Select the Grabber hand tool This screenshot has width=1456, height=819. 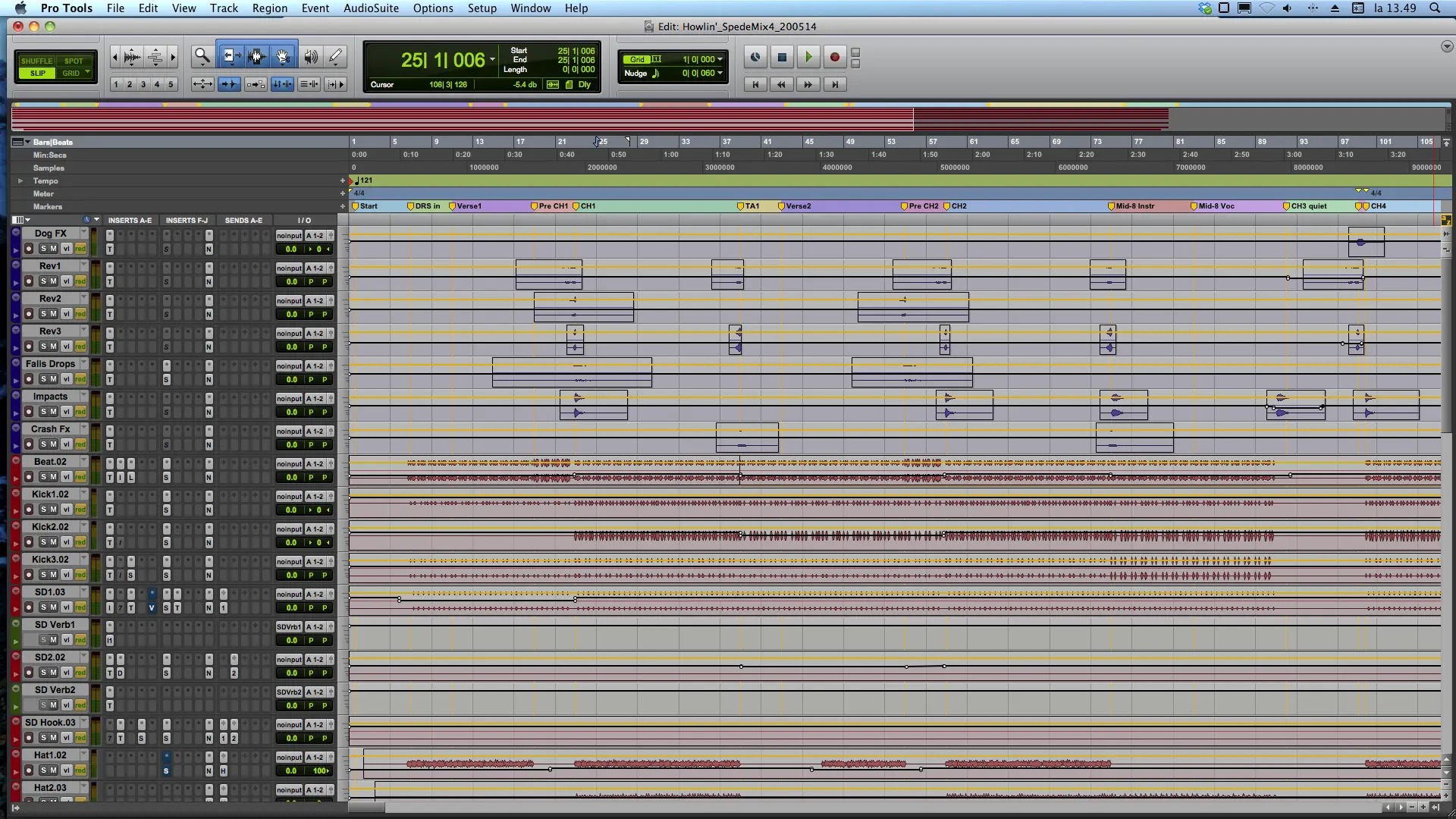(x=283, y=56)
